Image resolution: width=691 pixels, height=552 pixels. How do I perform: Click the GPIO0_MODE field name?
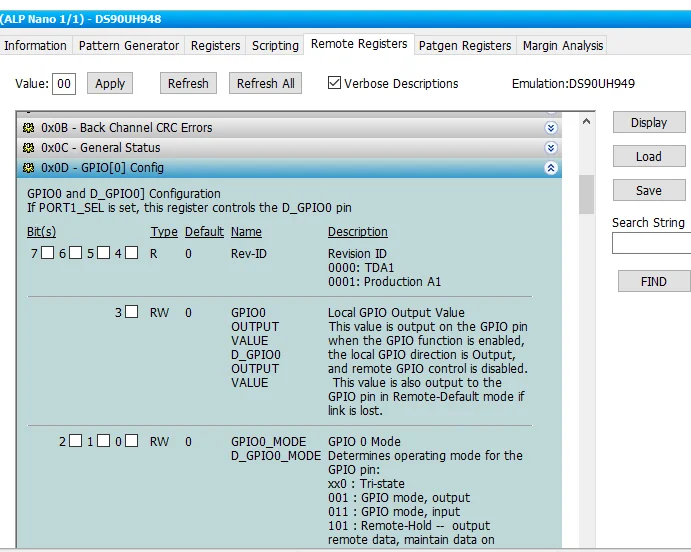click(268, 442)
